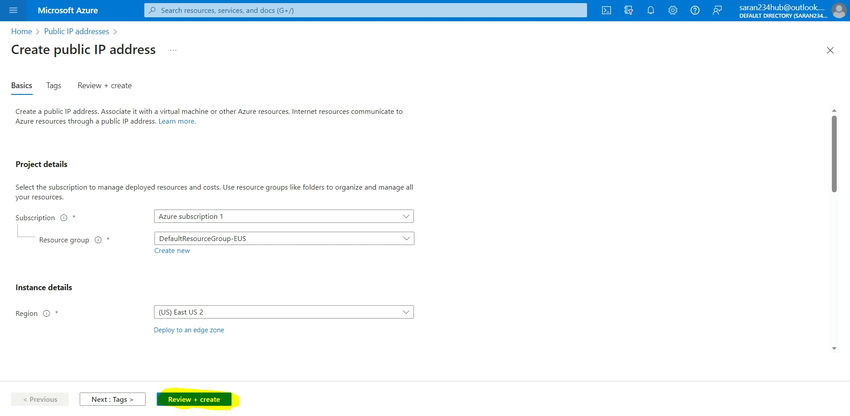Click the scrollbar up arrow
850x416 pixels.
coord(834,110)
